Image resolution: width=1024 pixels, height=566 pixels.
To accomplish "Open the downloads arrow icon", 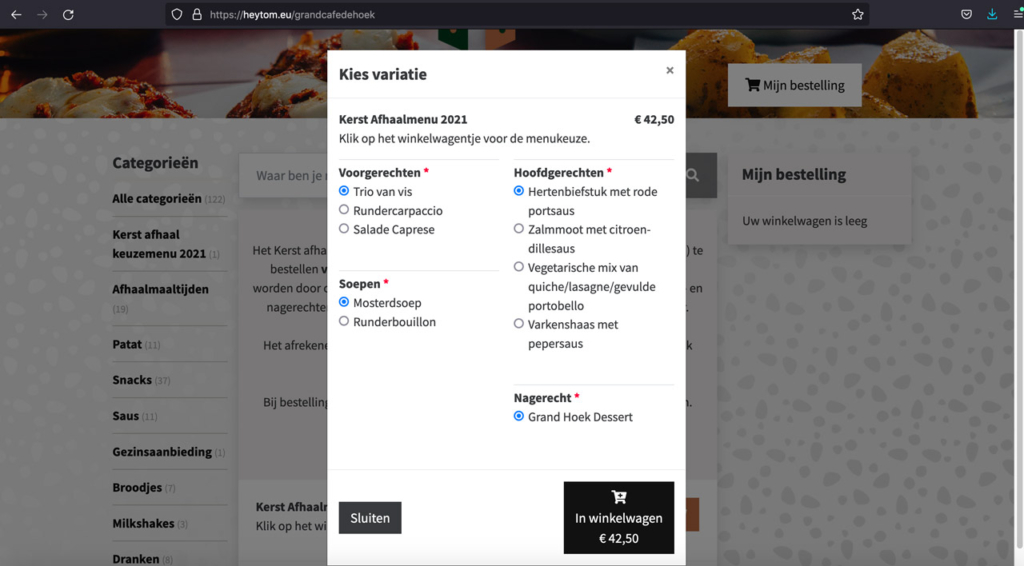I will coord(992,14).
